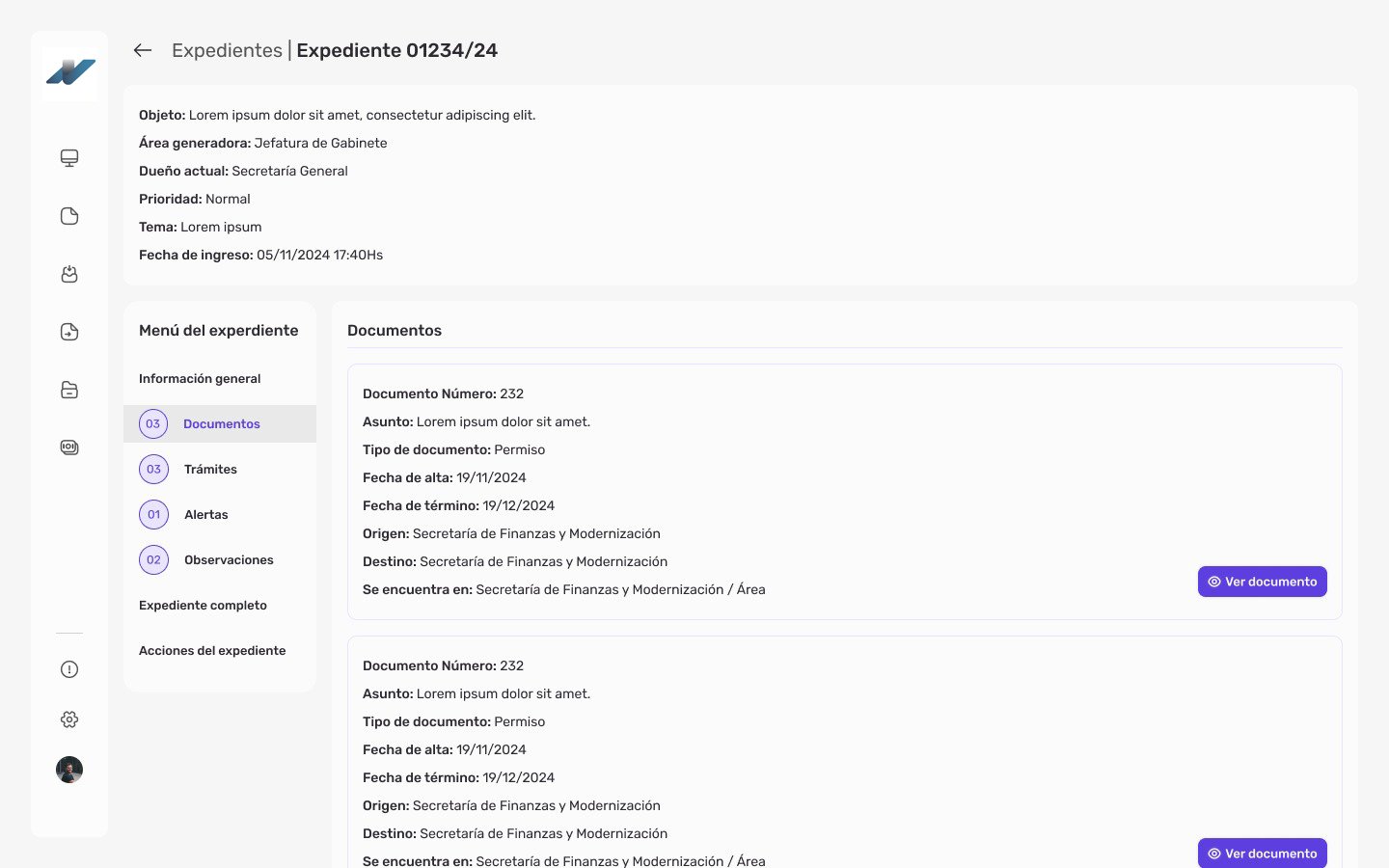Open Acciones del expediente
Viewport: 1389px width, 868px height.
pos(212,651)
